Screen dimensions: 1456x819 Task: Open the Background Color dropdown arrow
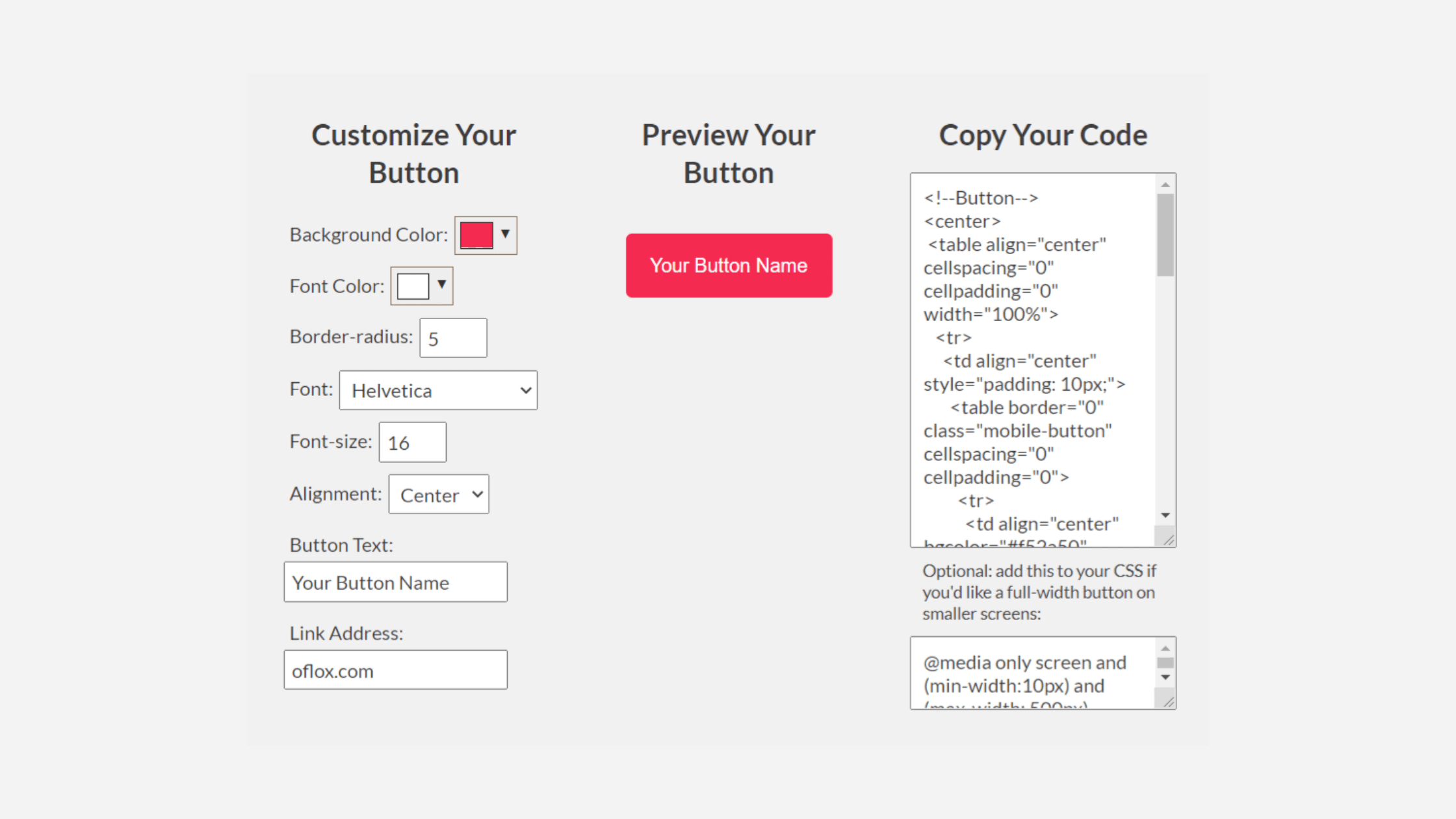tap(506, 235)
